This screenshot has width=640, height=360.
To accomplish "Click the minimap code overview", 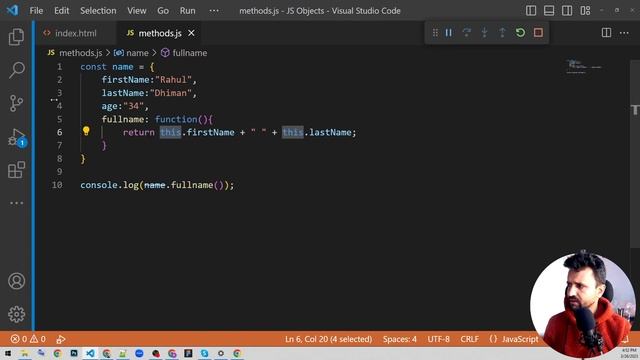I will point(584,67).
